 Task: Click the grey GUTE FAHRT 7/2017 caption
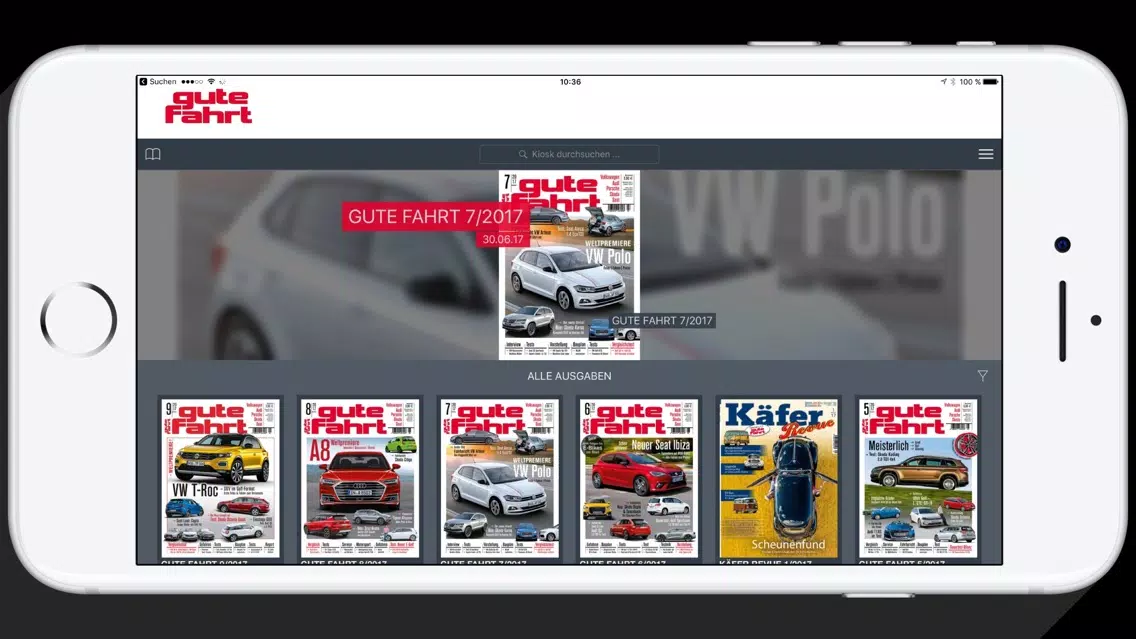[x=662, y=320]
